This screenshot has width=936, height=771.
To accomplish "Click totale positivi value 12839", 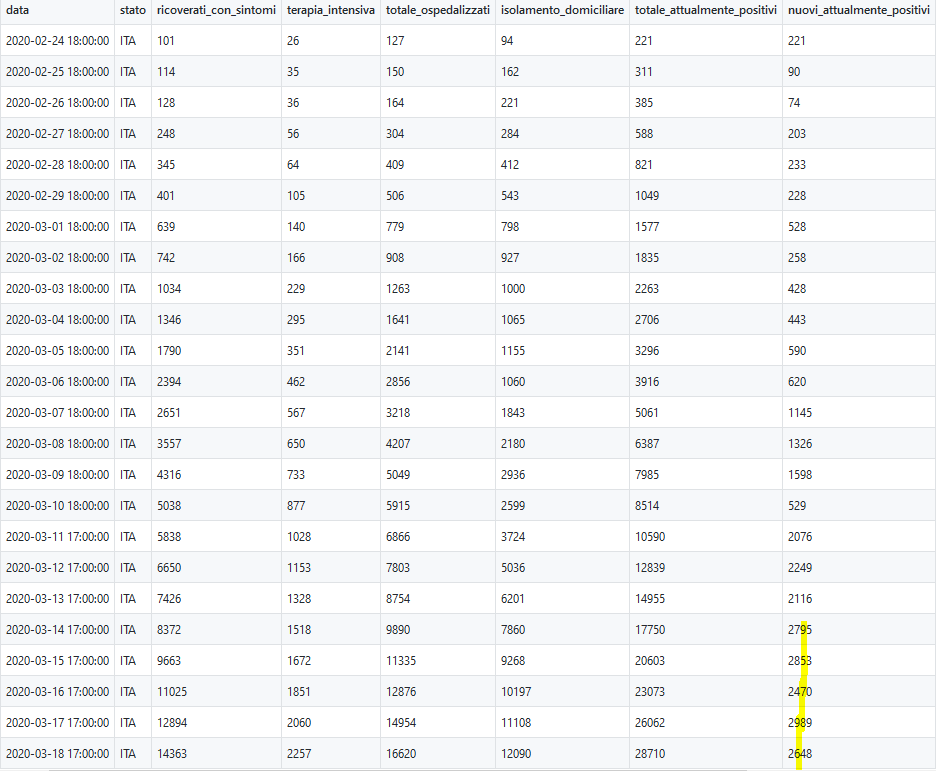I will point(650,568).
